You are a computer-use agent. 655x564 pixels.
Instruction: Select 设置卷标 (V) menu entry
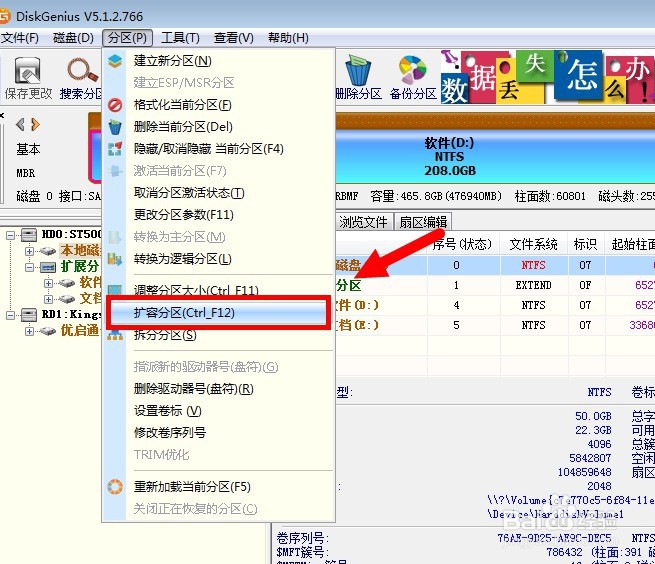218,411
